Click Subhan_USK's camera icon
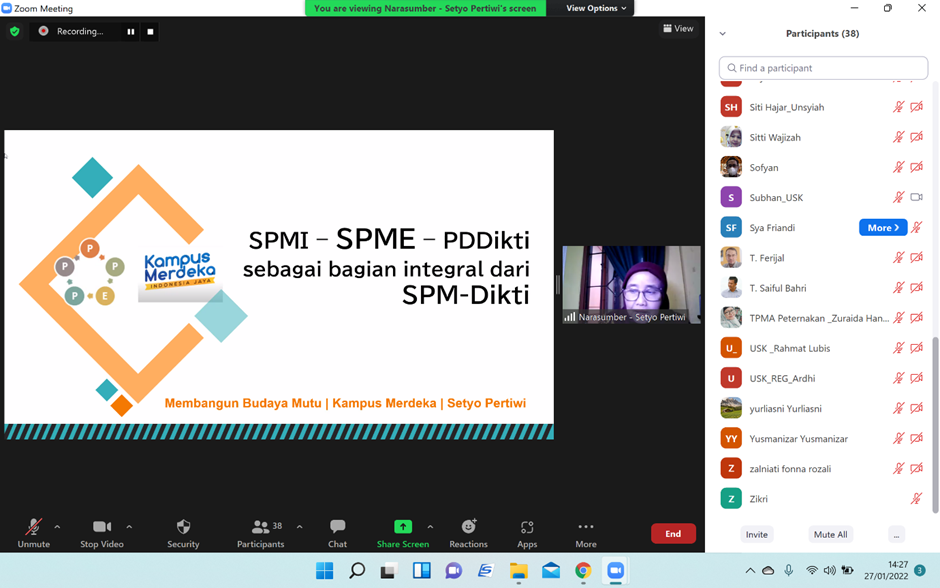Screen dimensions: 940x588 pyautogui.click(x=917, y=197)
